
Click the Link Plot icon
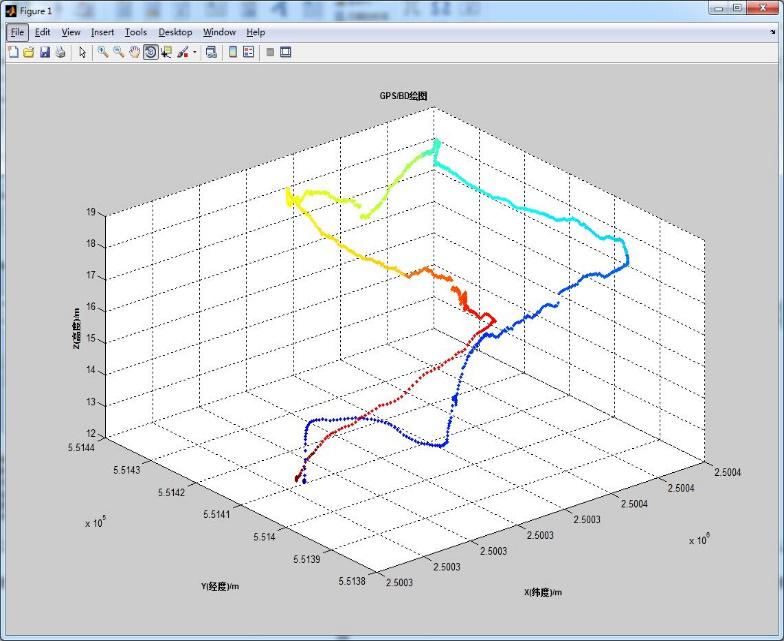pos(212,52)
